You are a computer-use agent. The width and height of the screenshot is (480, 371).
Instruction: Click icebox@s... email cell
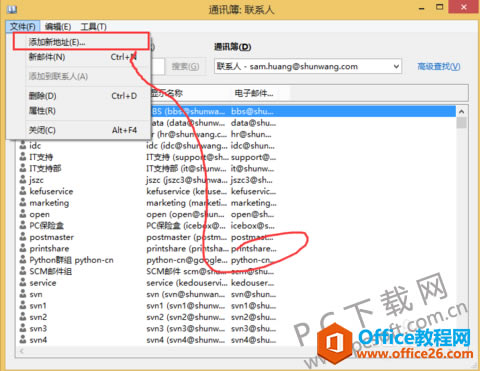pyautogui.click(x=253, y=226)
